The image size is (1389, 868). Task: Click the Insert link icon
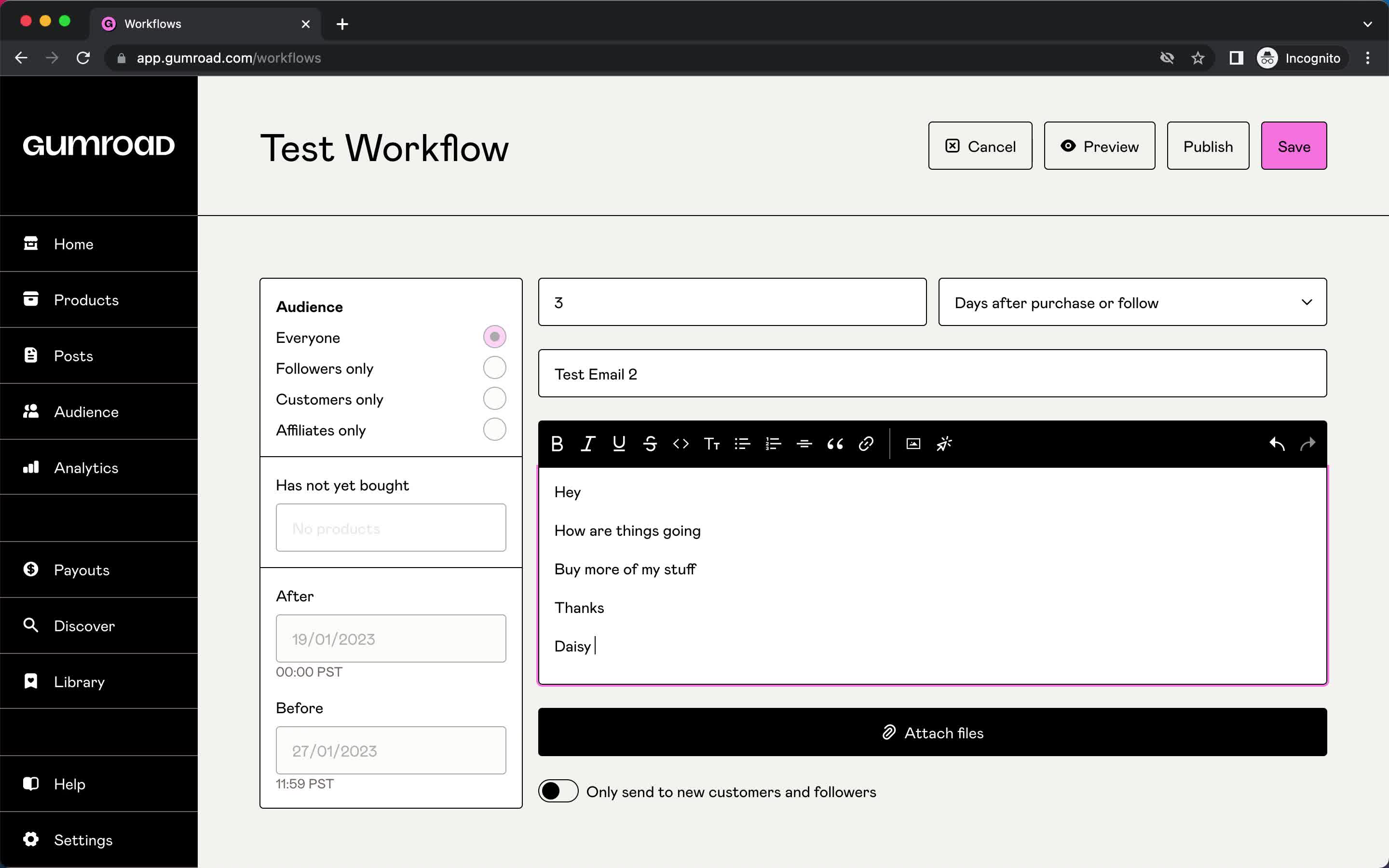coord(865,444)
